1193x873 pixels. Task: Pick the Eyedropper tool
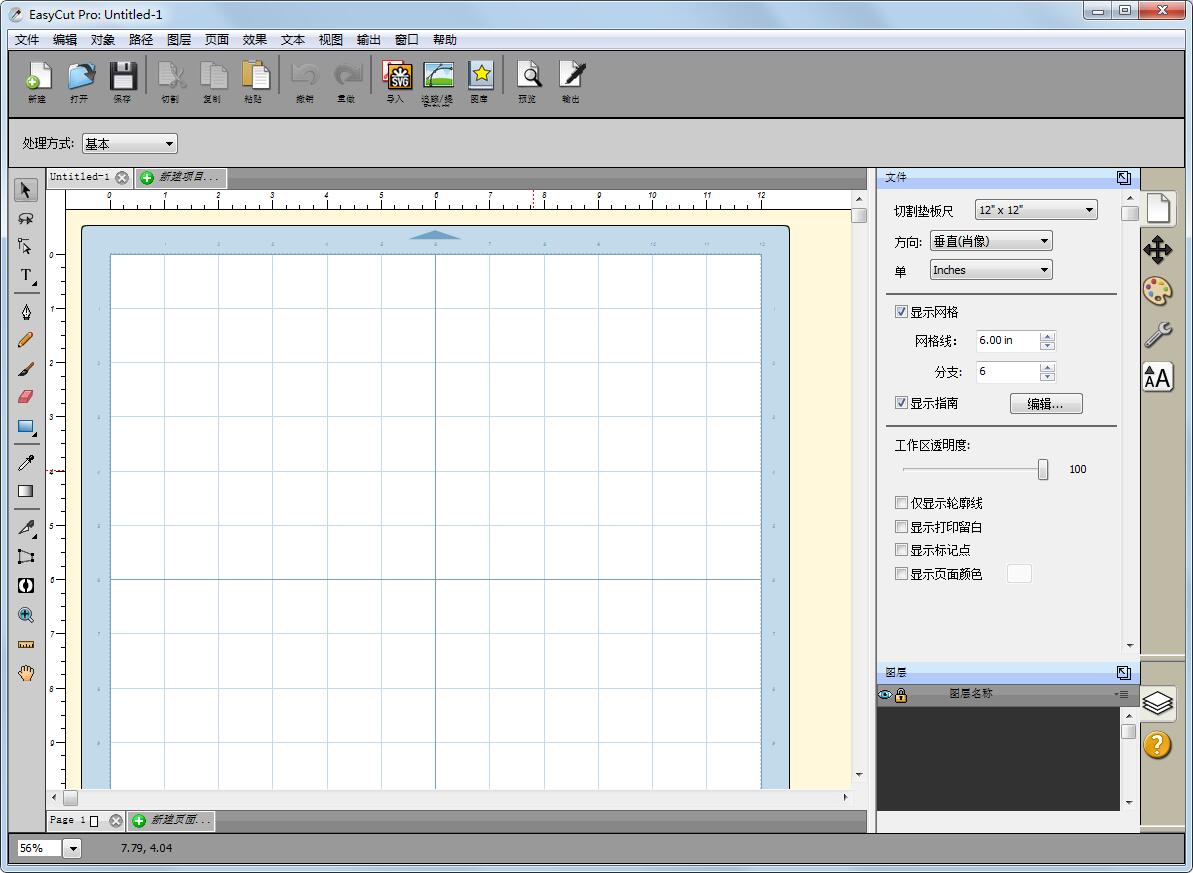pos(26,462)
